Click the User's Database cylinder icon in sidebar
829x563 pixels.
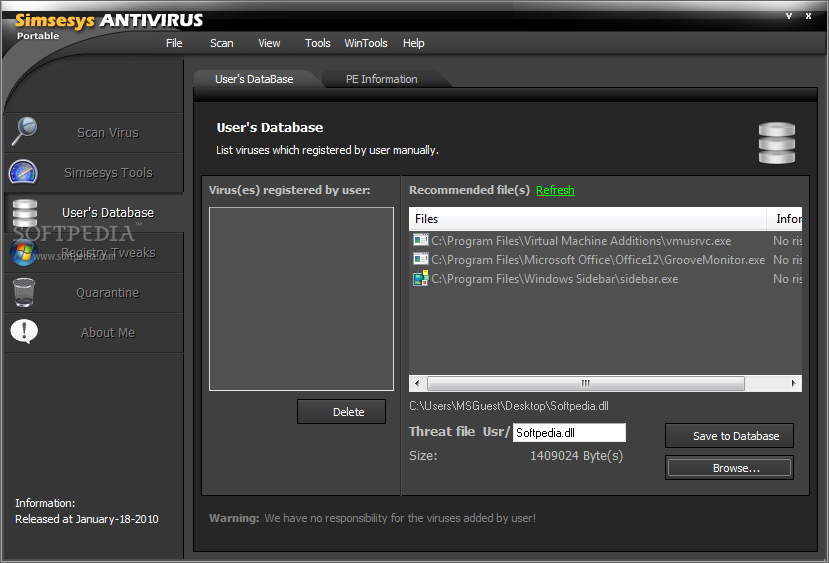24,213
